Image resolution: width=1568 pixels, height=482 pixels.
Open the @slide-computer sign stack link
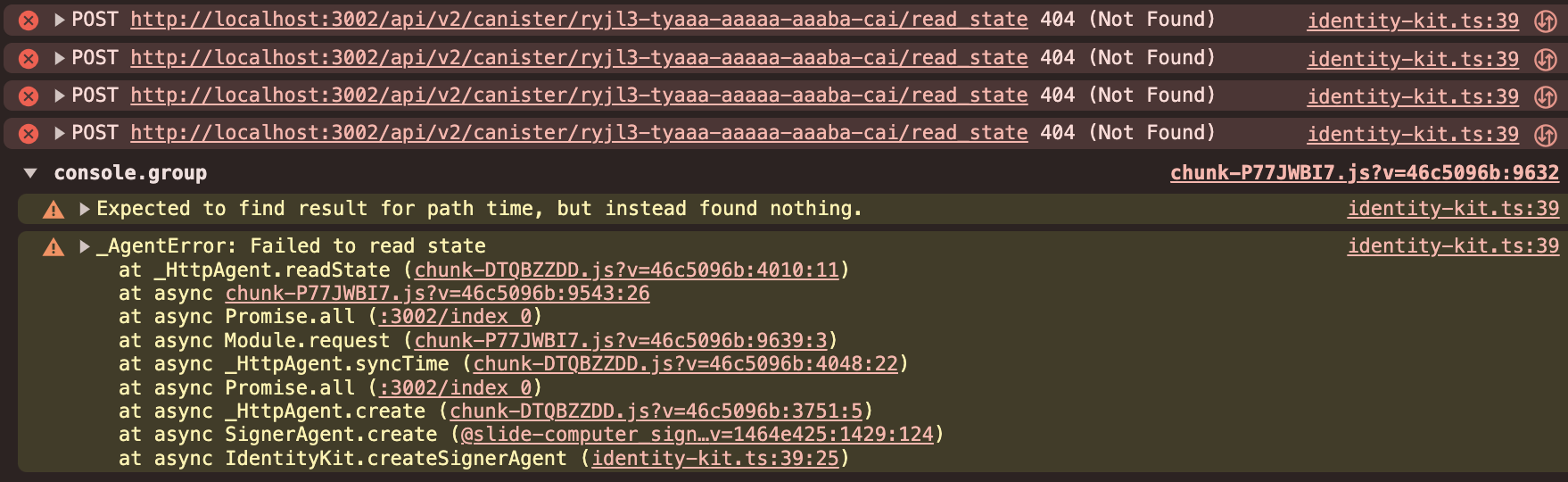(x=697, y=435)
